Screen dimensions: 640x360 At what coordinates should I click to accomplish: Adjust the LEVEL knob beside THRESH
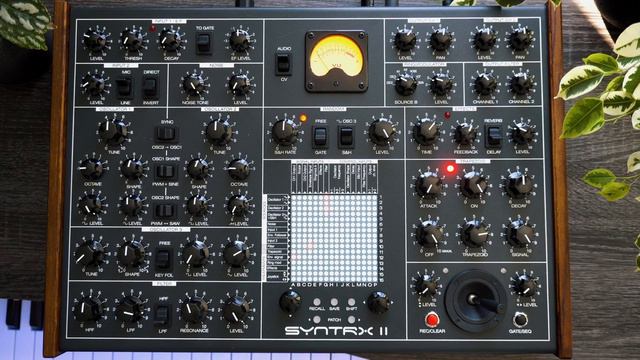pos(96,40)
